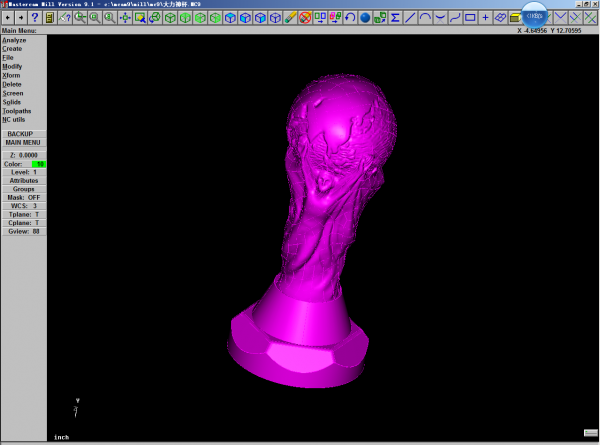Click the Level: 1 button
The image size is (600, 445).
point(24,172)
